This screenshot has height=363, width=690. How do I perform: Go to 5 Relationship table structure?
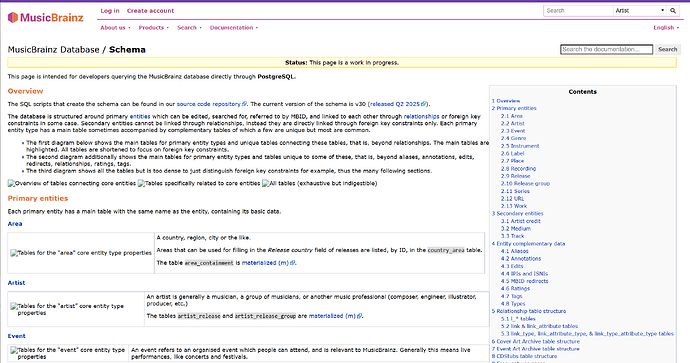pos(529,311)
